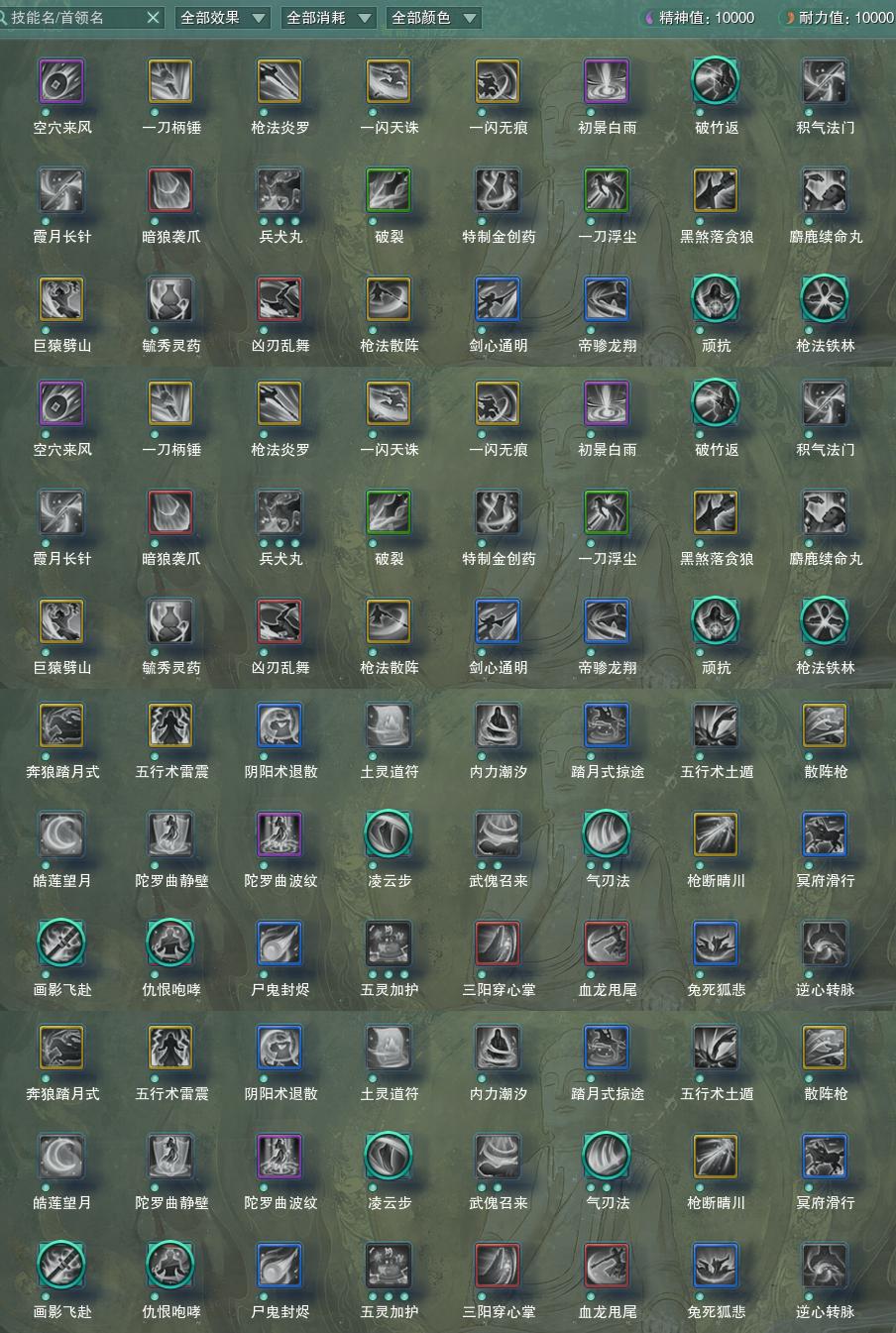The width and height of the screenshot is (896, 1333).
Task: Pick the upper round 画影飞赴 icon
Action: tap(61, 944)
